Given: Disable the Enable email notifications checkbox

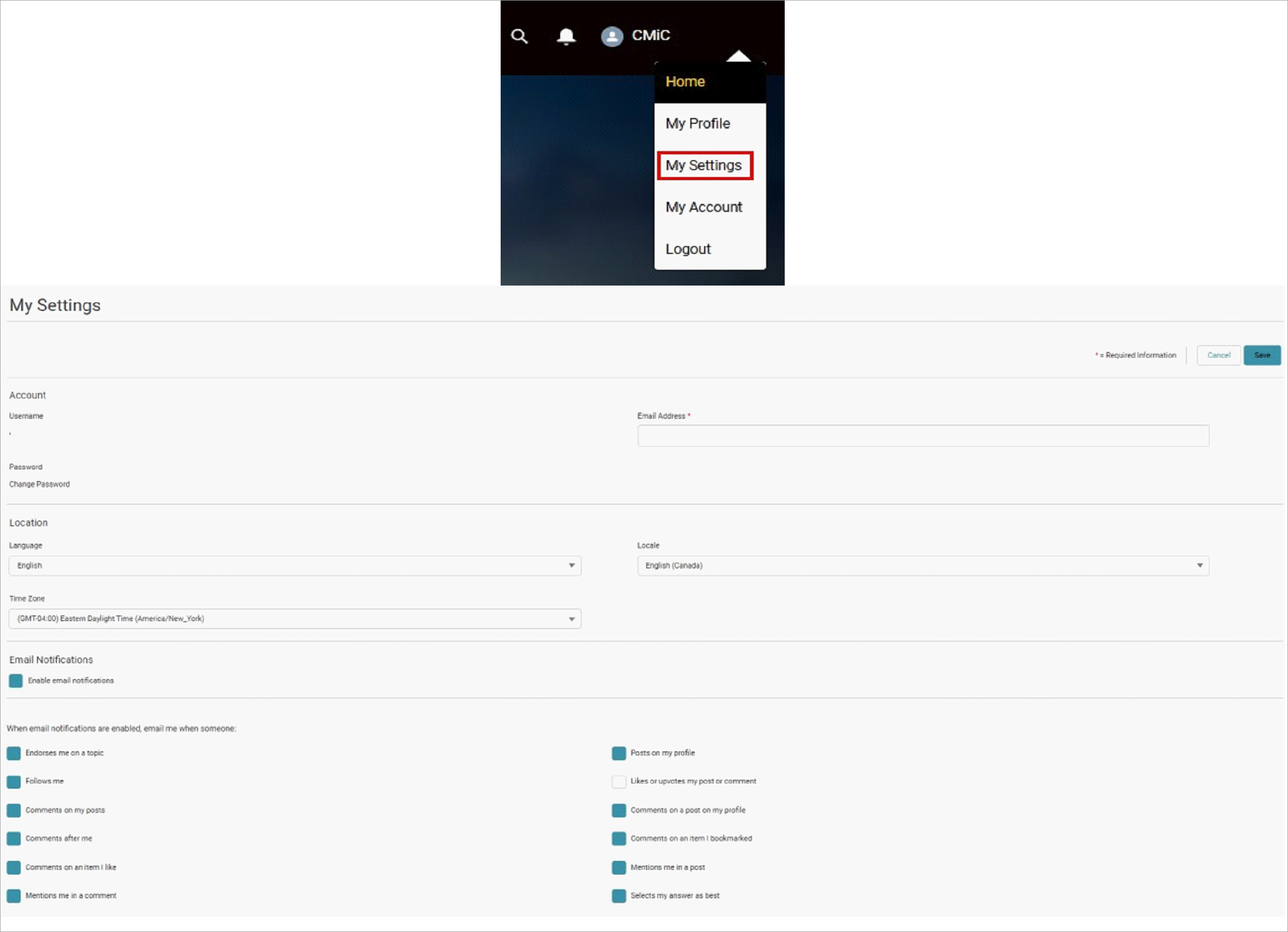Looking at the screenshot, I should pos(15,681).
